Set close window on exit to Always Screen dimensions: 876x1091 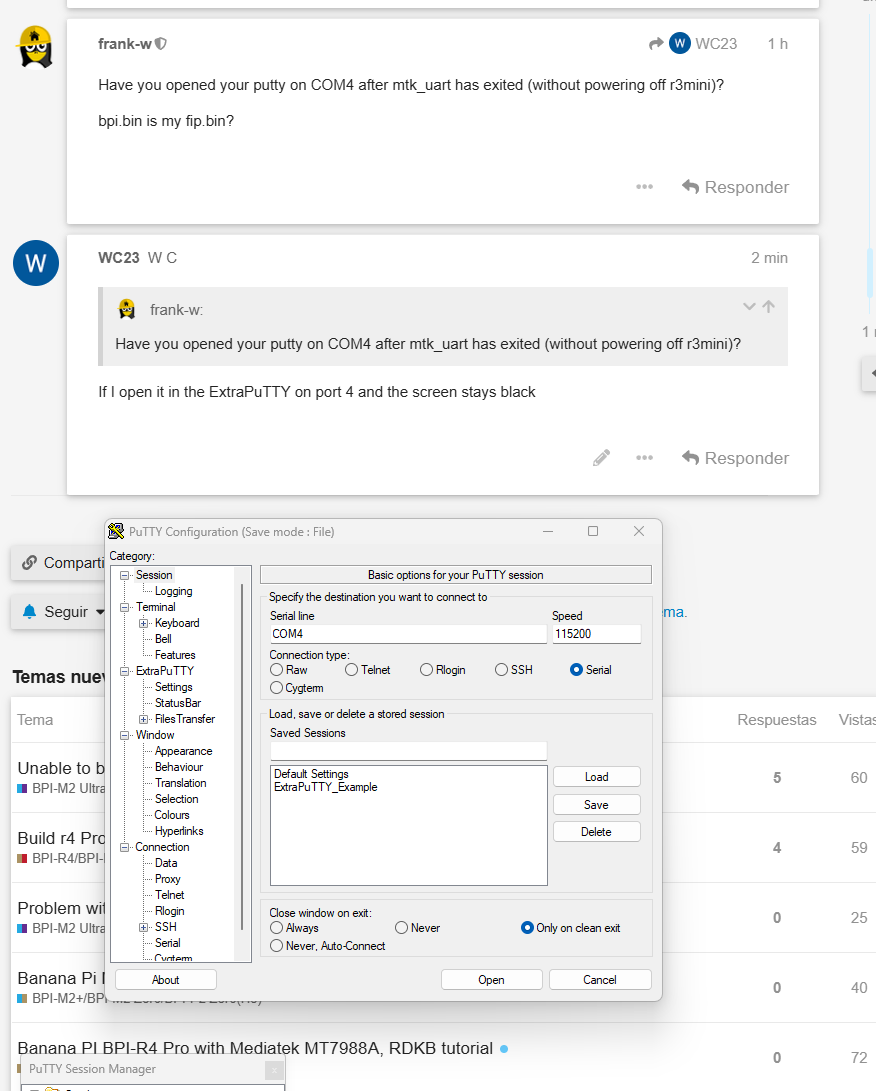[277, 928]
